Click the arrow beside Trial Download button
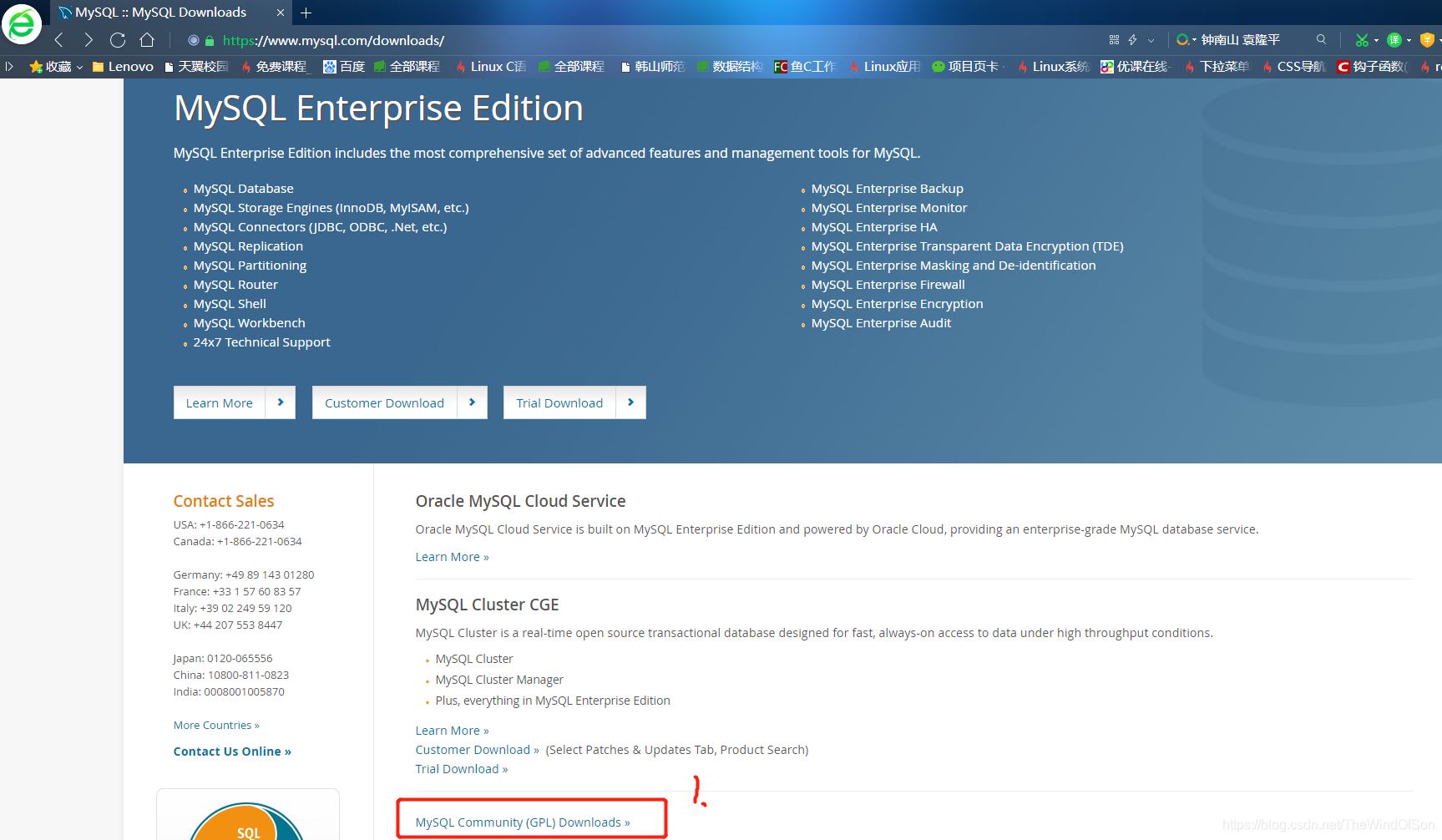Screen dimensions: 1442x840 click(x=630, y=402)
